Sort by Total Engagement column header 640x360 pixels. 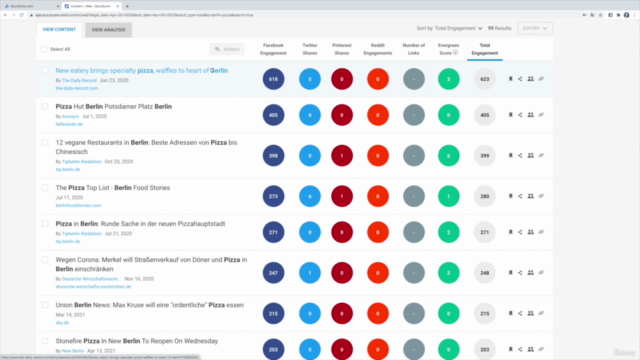484,49
